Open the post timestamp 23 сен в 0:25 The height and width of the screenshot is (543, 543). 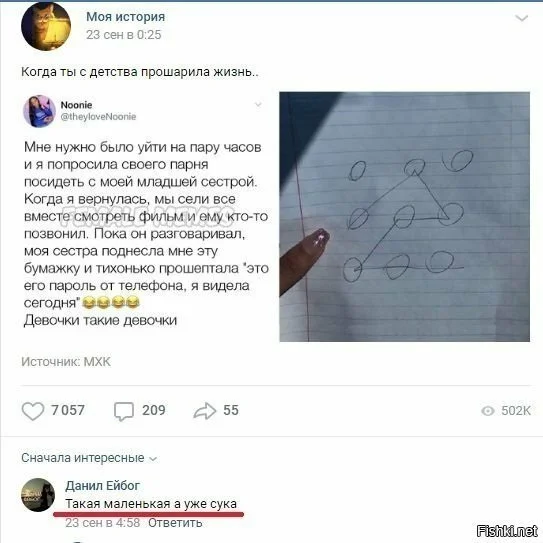coord(124,35)
